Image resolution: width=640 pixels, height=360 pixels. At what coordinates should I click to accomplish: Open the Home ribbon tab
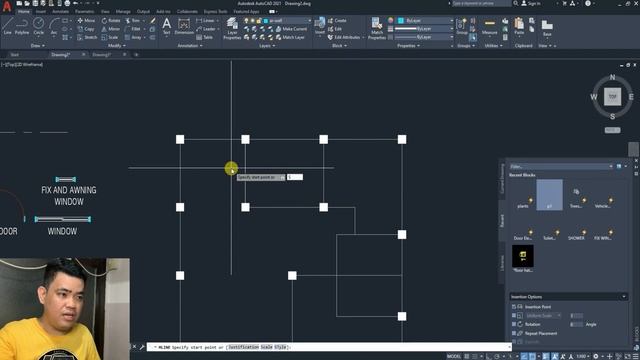pyautogui.click(x=24, y=11)
